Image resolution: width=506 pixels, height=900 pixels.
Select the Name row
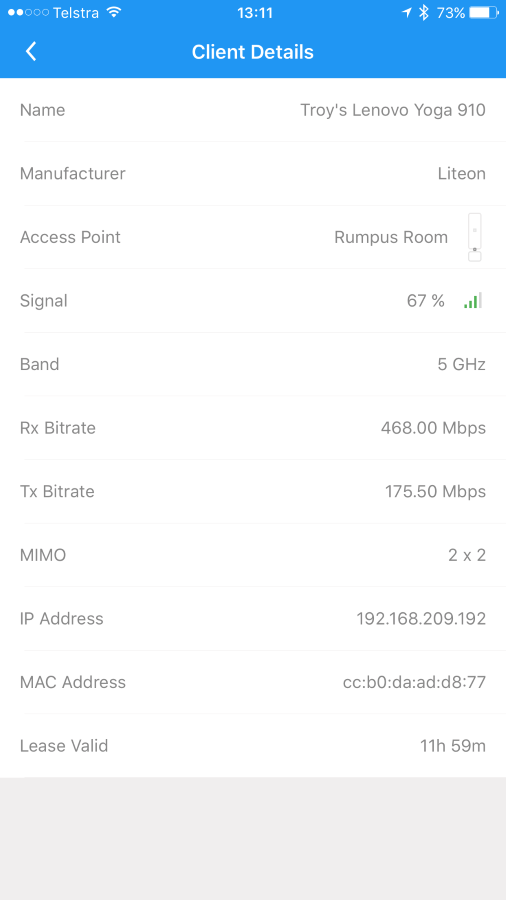click(253, 110)
